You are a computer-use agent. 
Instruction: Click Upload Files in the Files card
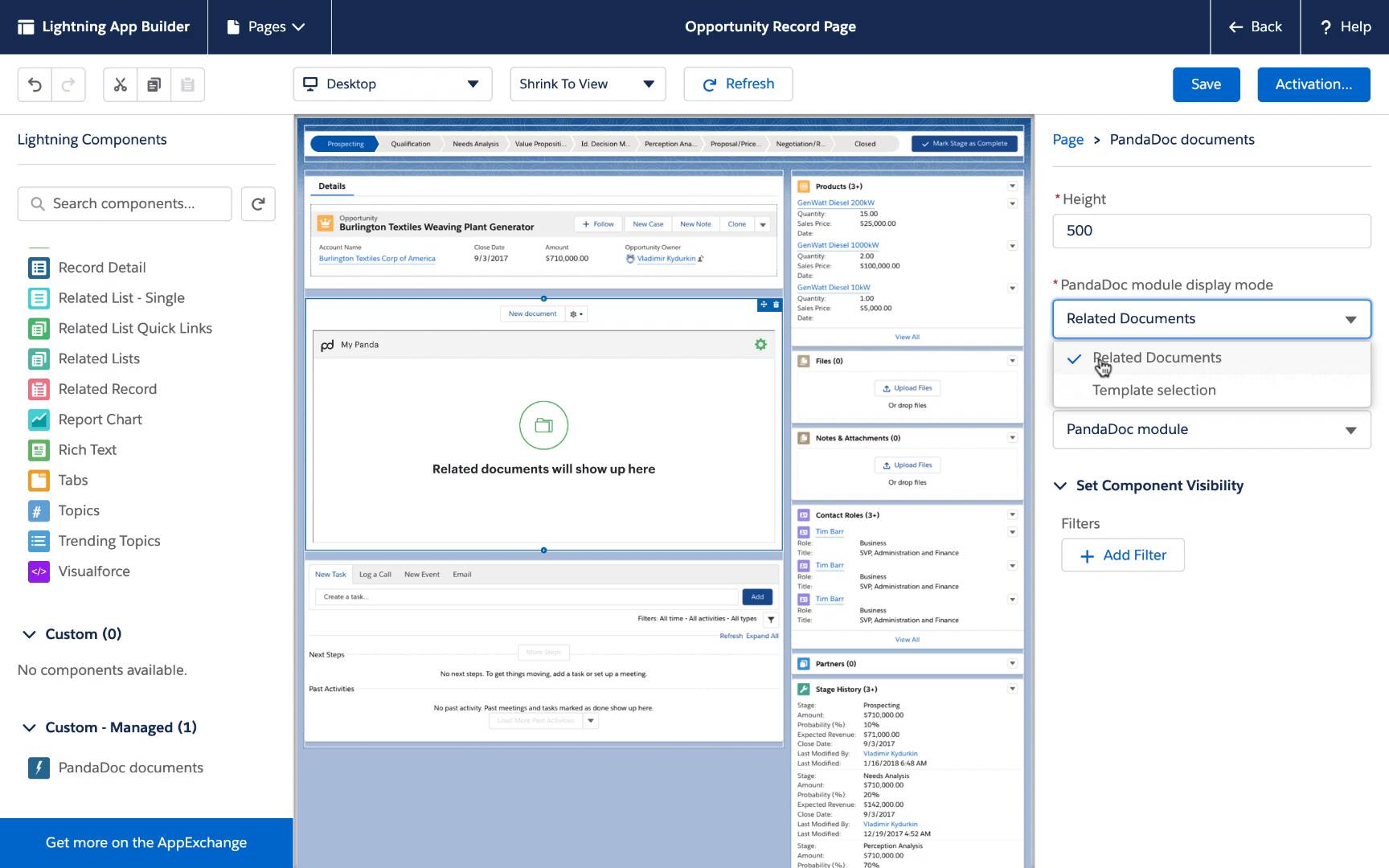[907, 388]
